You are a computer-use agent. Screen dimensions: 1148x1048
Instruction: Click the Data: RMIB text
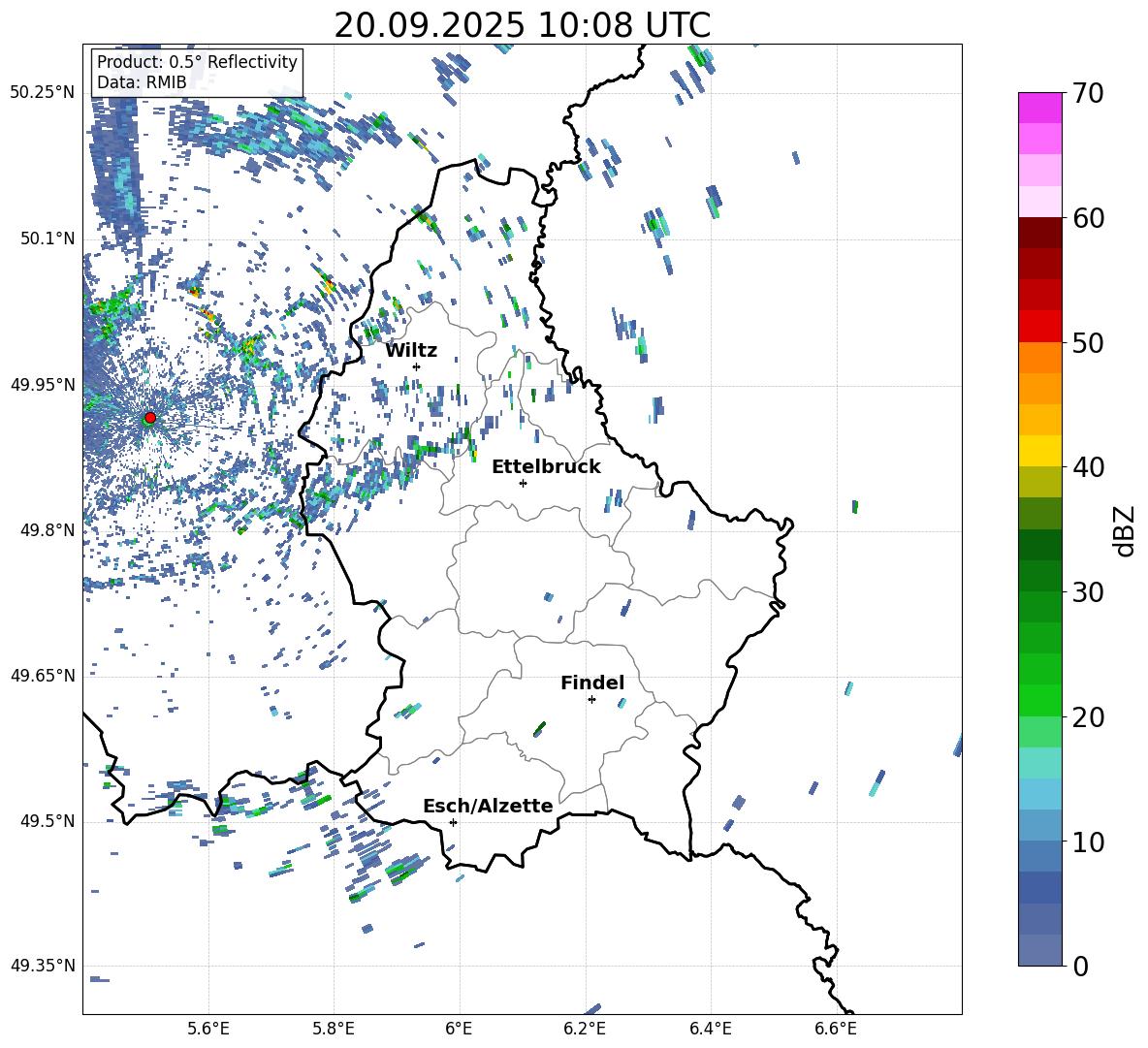[x=142, y=82]
